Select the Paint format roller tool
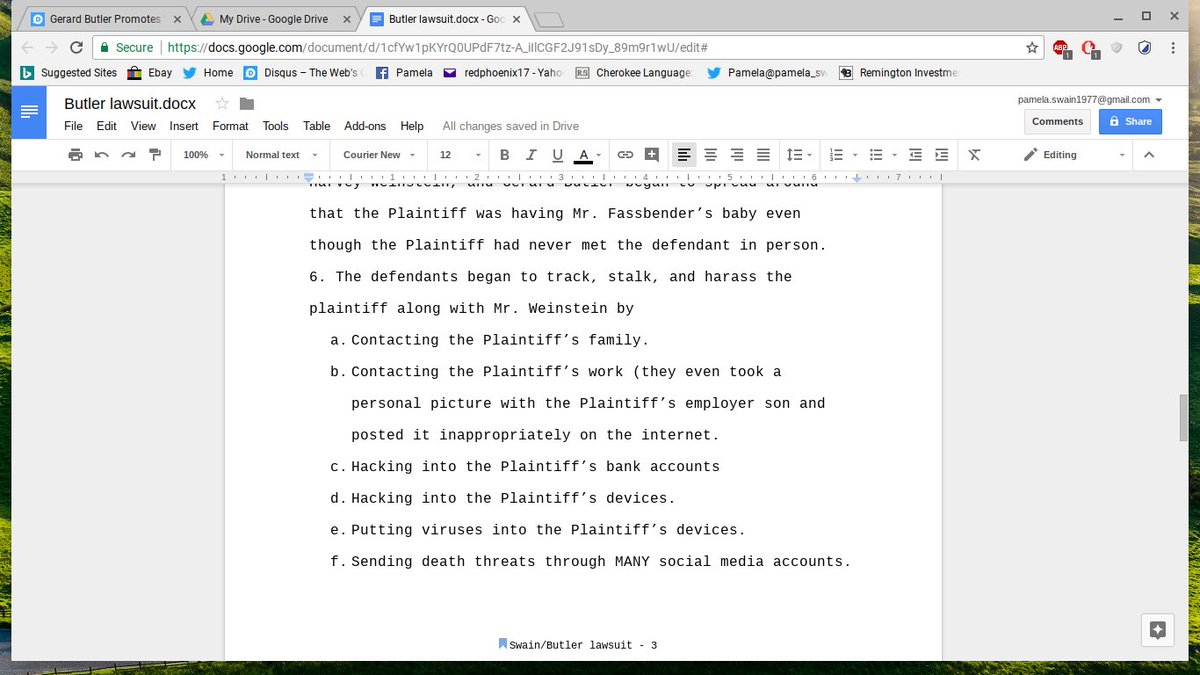1200x675 pixels. (155, 155)
